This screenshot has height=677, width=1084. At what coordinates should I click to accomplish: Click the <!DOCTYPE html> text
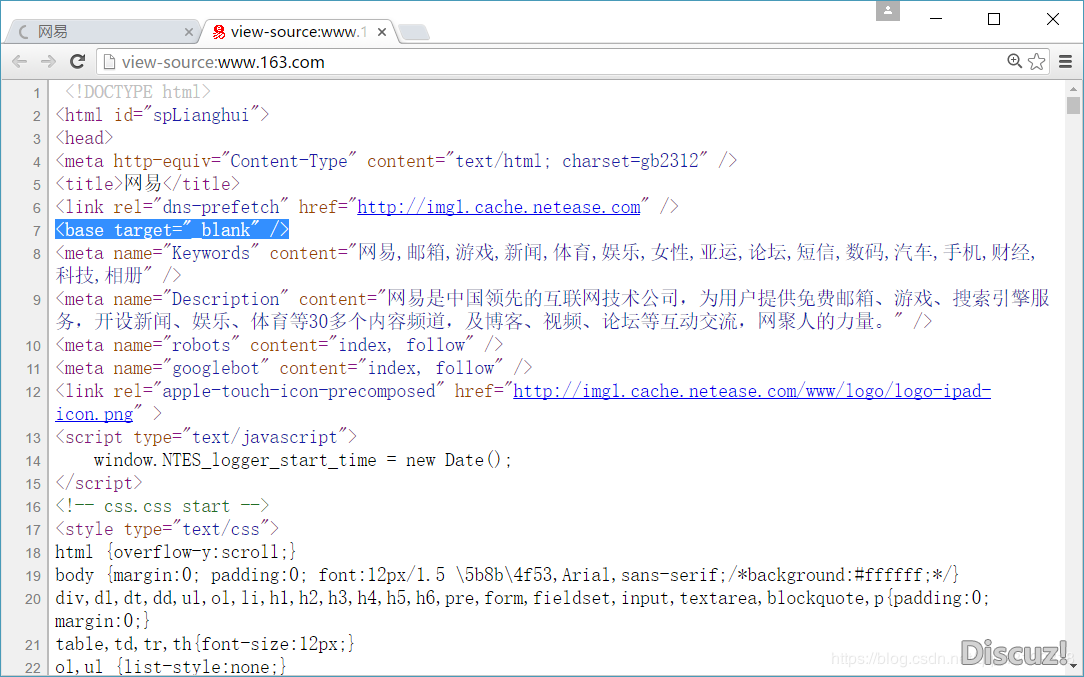click(x=138, y=92)
